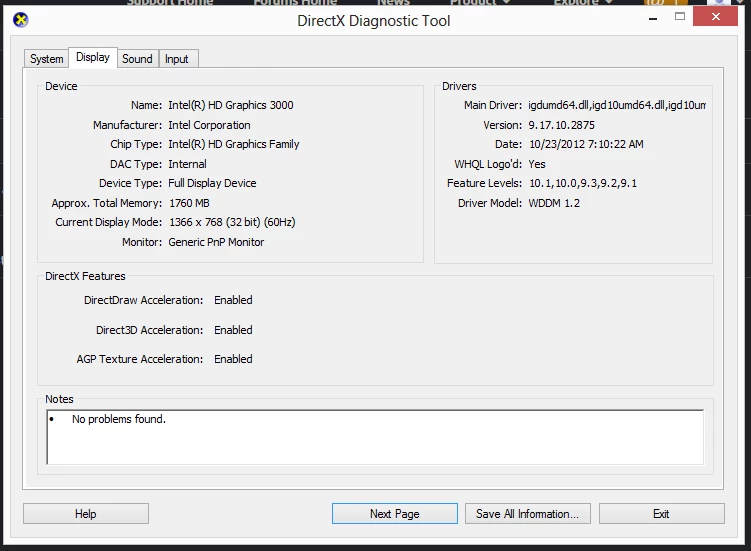Click the No problems found note

click(119, 419)
